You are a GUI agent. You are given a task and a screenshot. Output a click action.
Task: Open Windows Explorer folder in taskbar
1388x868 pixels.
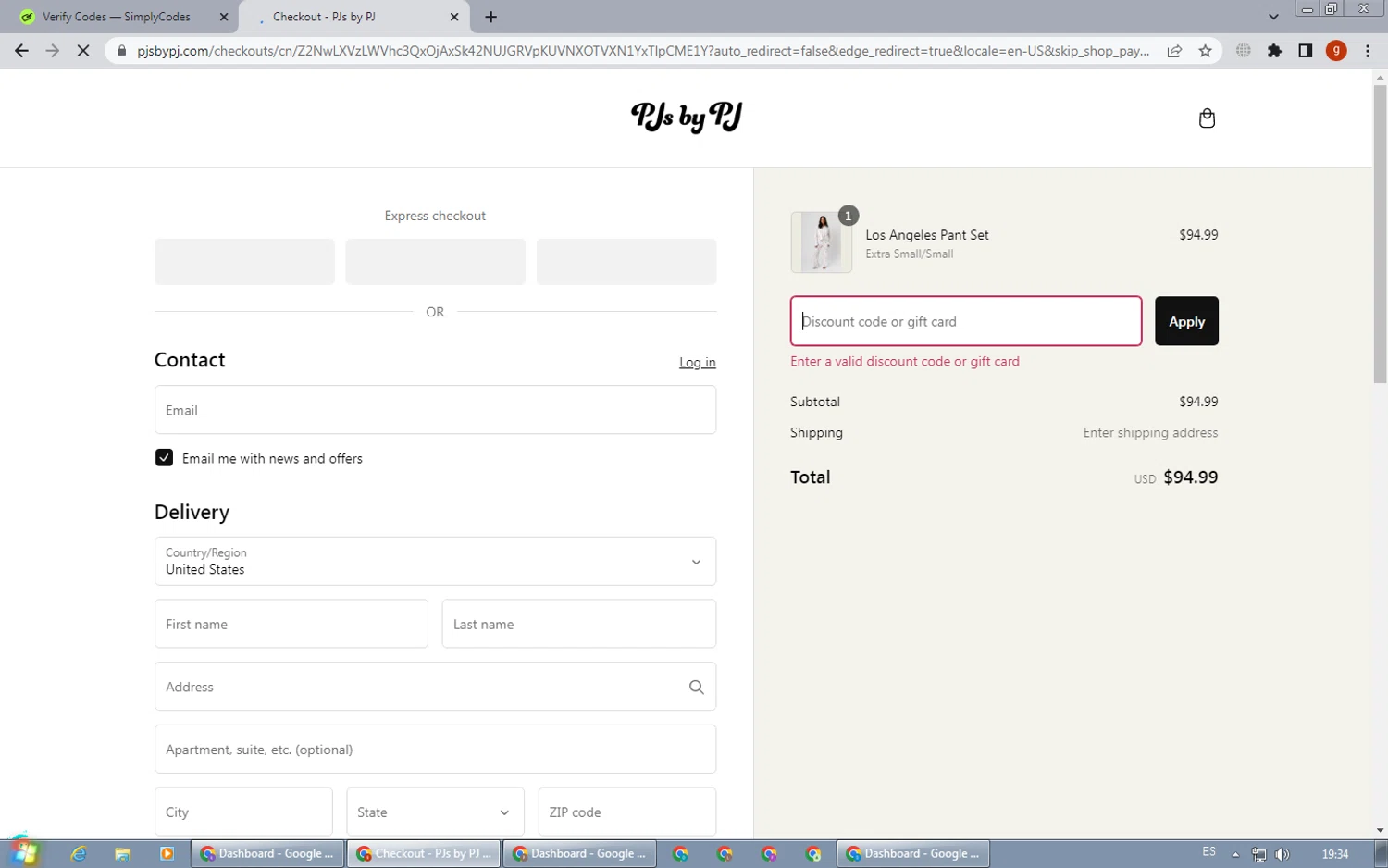point(122,853)
